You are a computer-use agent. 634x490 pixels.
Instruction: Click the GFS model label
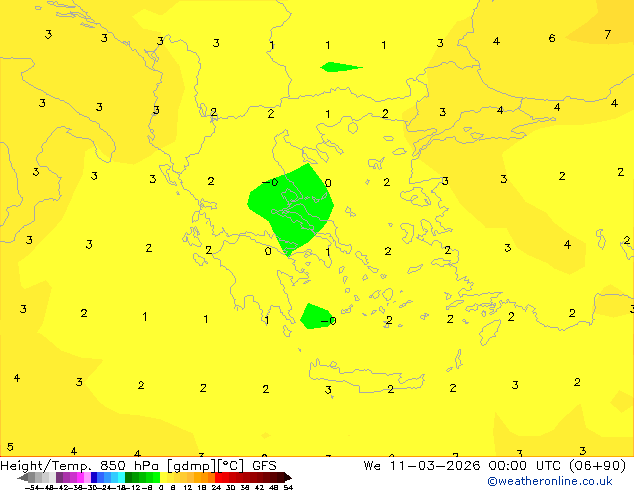click(264, 466)
